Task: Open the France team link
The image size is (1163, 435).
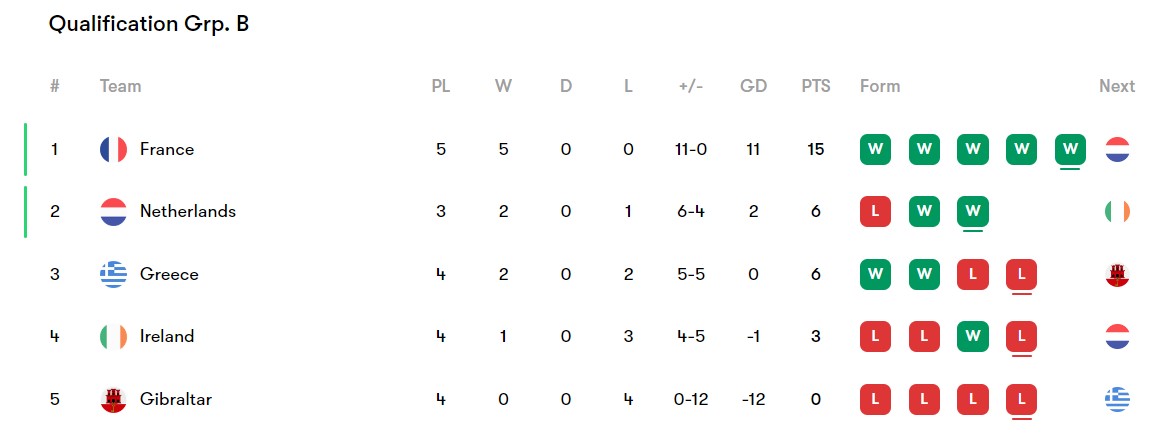Action: (x=167, y=149)
